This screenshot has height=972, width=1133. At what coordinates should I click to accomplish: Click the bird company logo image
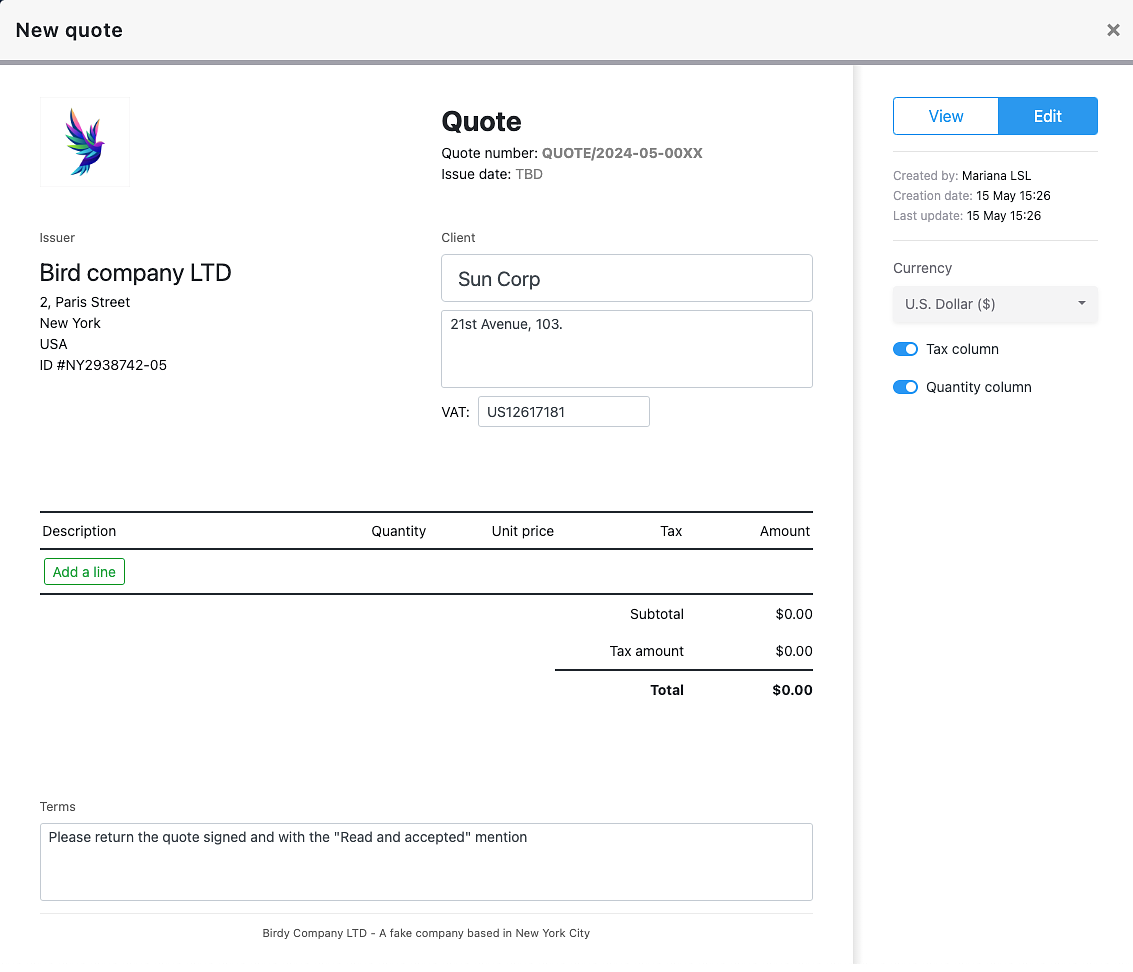click(x=84, y=141)
